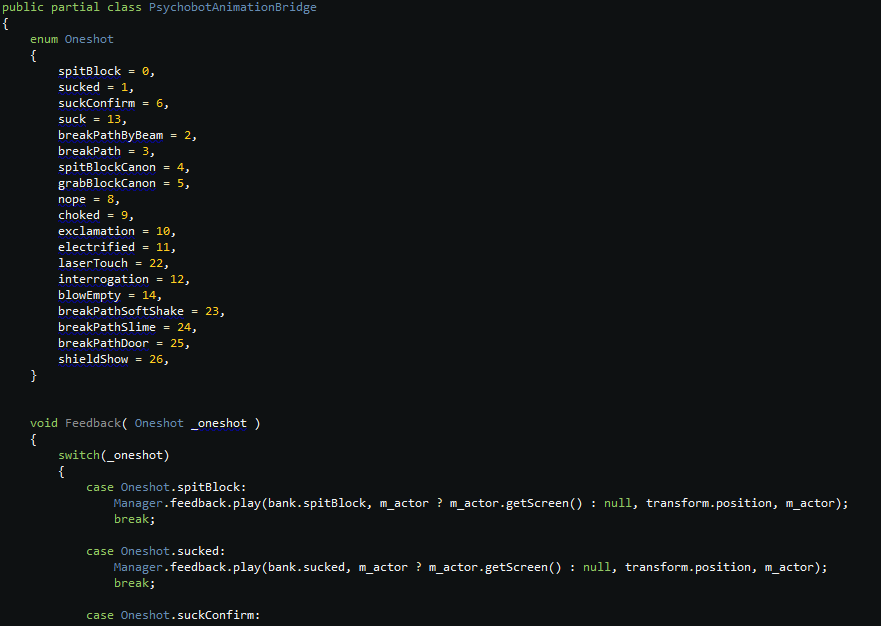Screen dimensions: 881x626
Task: Click case Oneshot.suckConfirm: label
Action: point(173,615)
